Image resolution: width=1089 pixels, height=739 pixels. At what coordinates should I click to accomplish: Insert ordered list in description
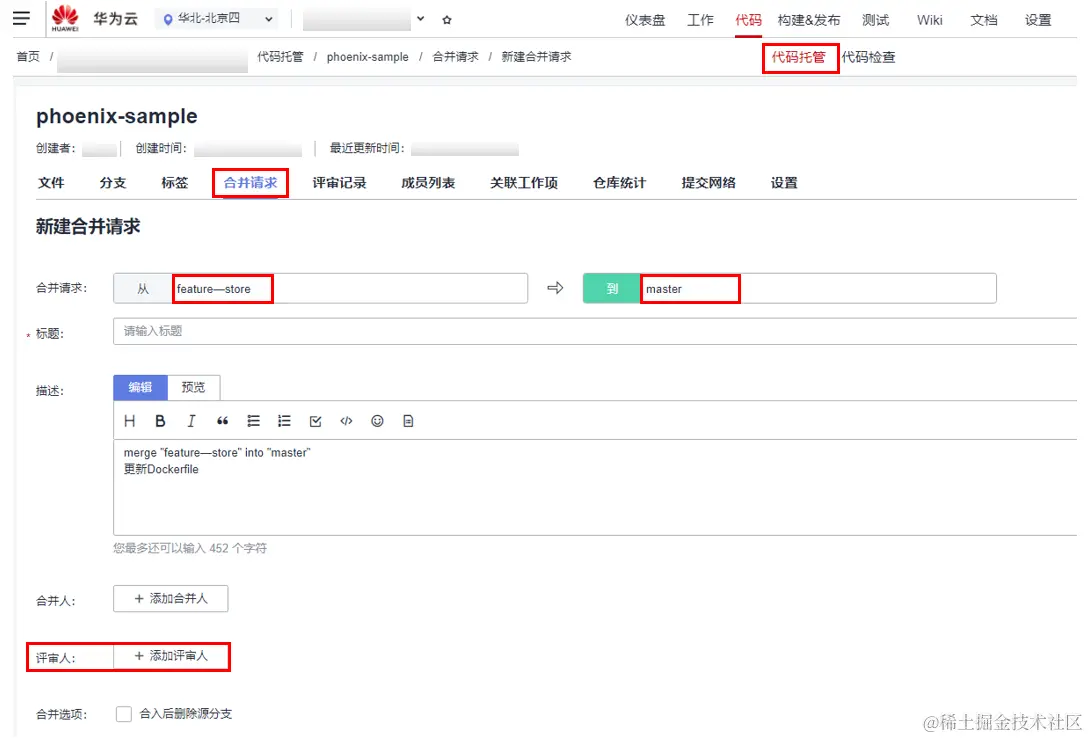[x=284, y=421]
